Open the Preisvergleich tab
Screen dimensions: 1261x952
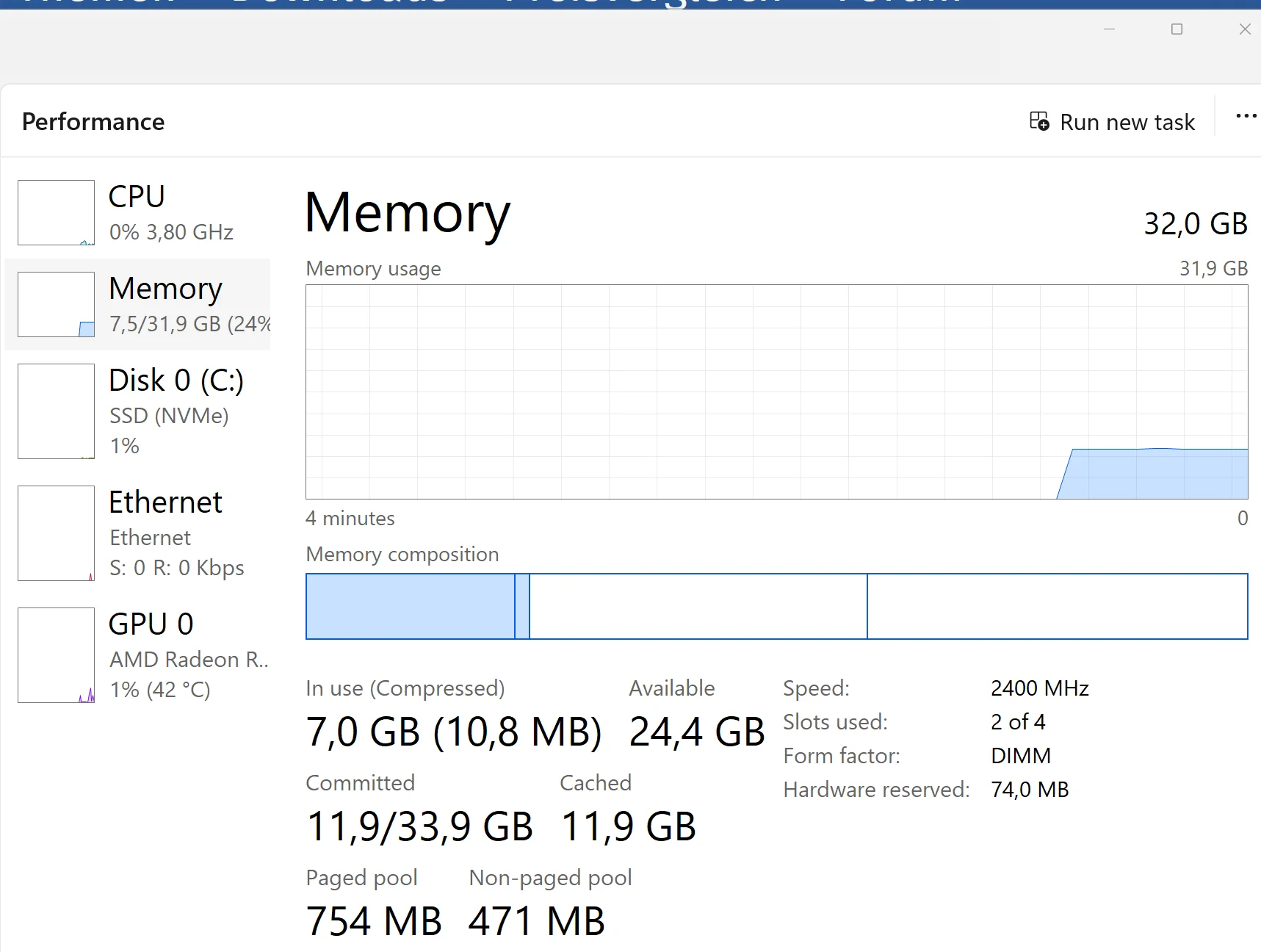[x=643, y=4]
